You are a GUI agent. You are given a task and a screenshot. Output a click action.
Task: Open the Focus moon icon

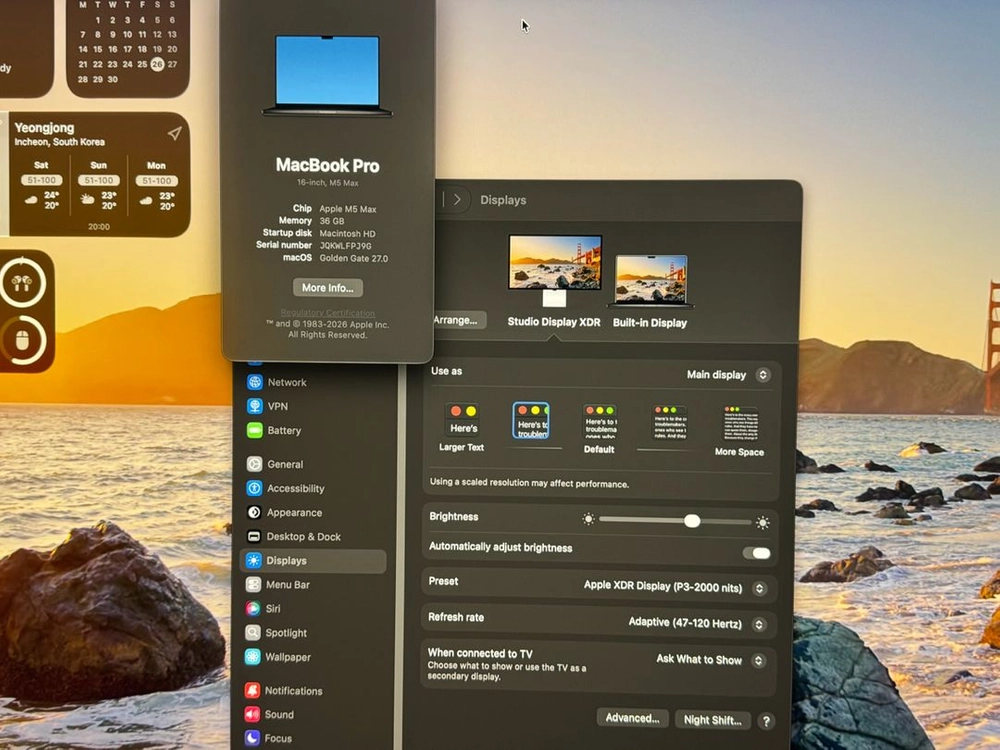(252, 738)
